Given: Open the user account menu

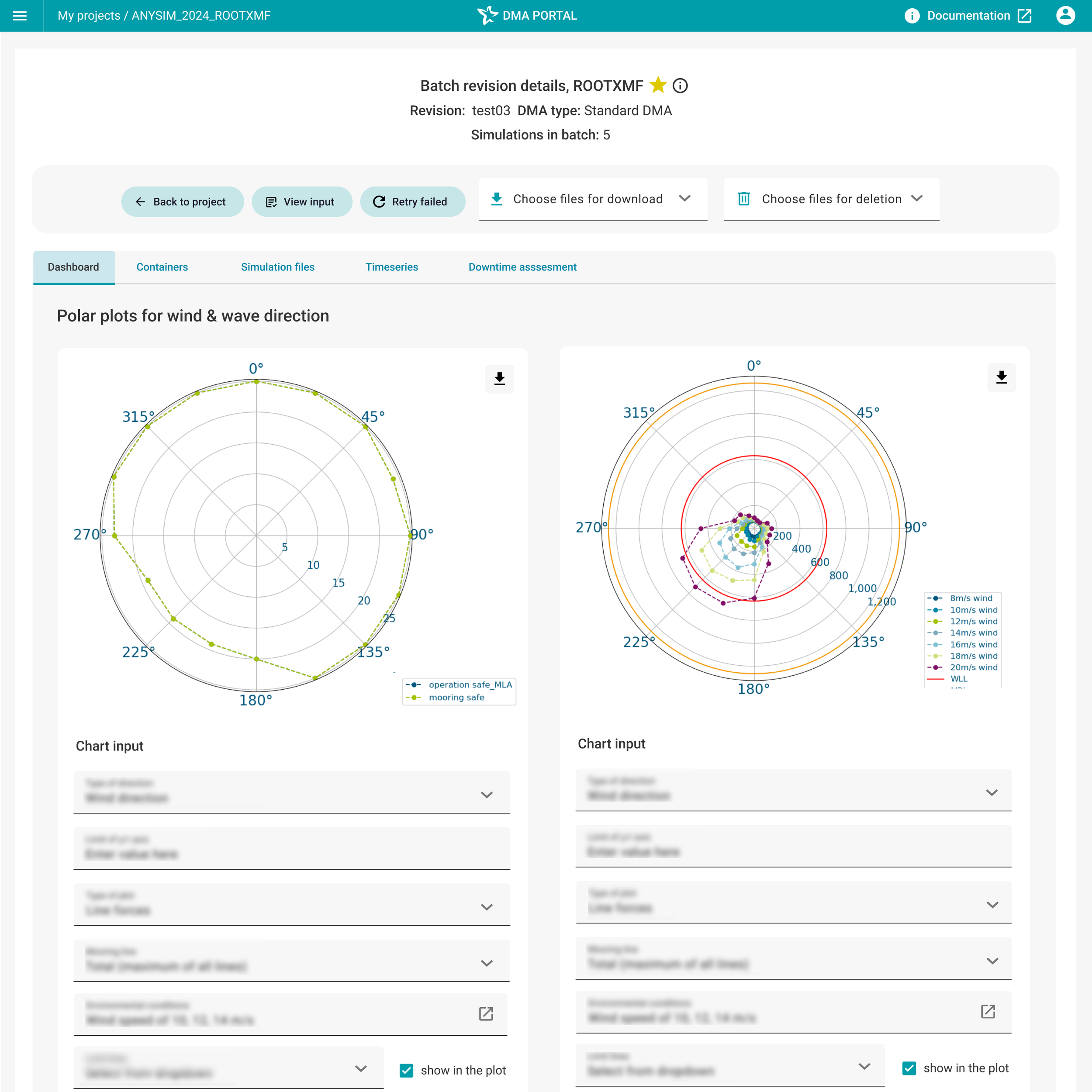Looking at the screenshot, I should 1065,15.
